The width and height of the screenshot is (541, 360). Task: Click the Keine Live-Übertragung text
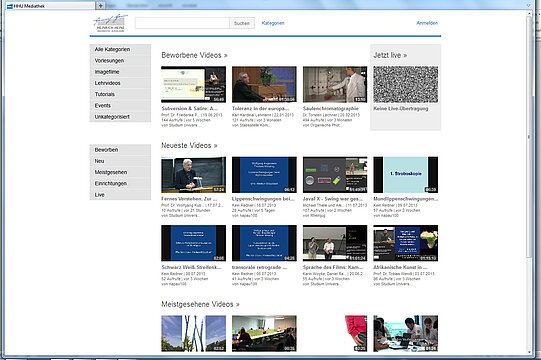click(401, 108)
